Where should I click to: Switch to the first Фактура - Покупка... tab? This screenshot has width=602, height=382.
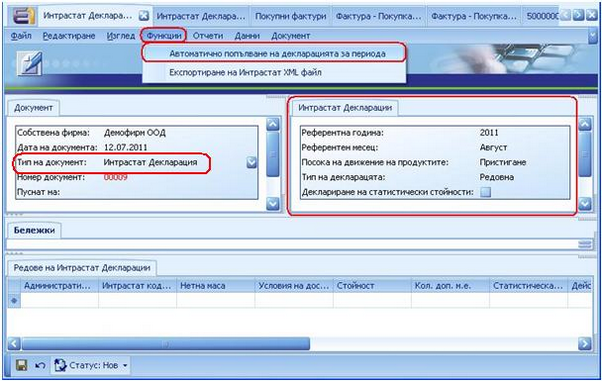(x=379, y=16)
